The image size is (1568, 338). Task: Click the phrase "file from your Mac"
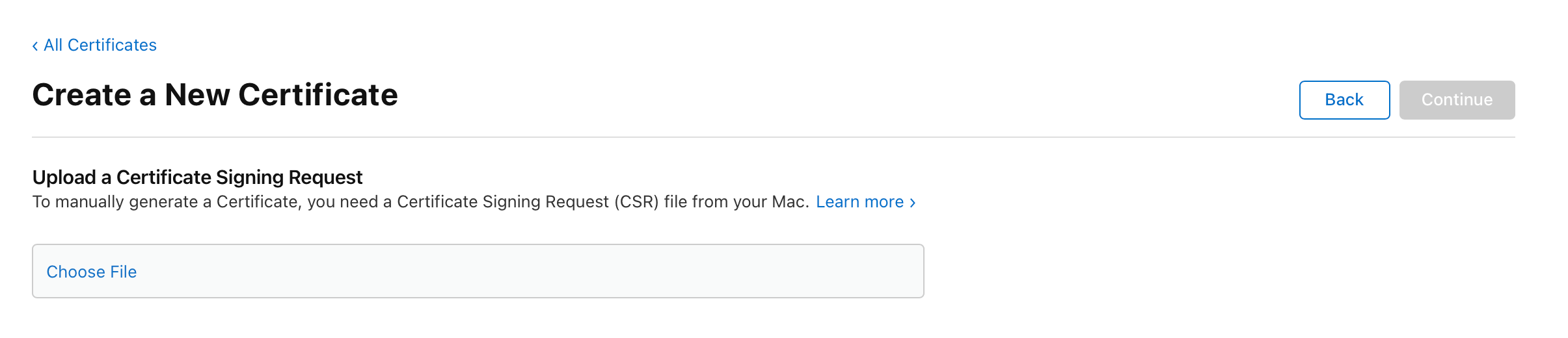(x=735, y=202)
